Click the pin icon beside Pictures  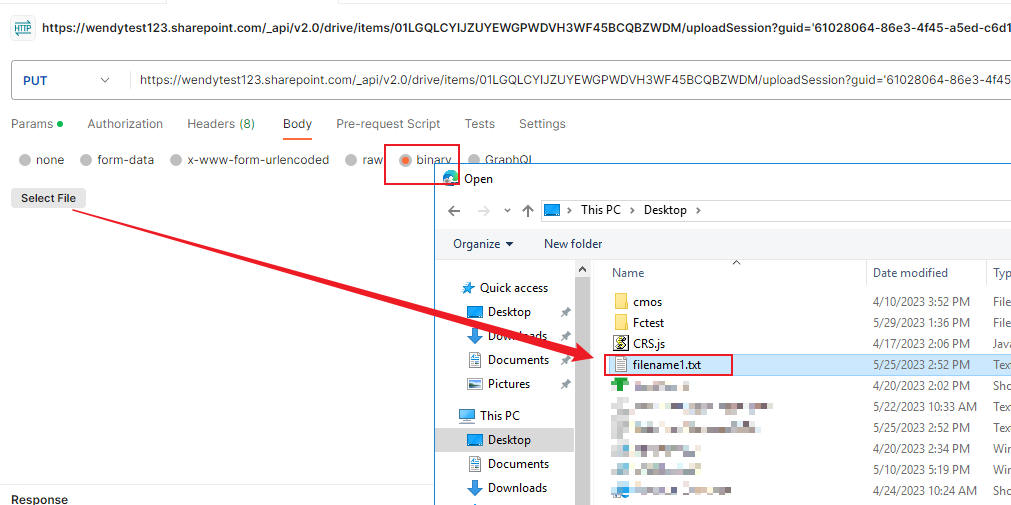(x=565, y=384)
